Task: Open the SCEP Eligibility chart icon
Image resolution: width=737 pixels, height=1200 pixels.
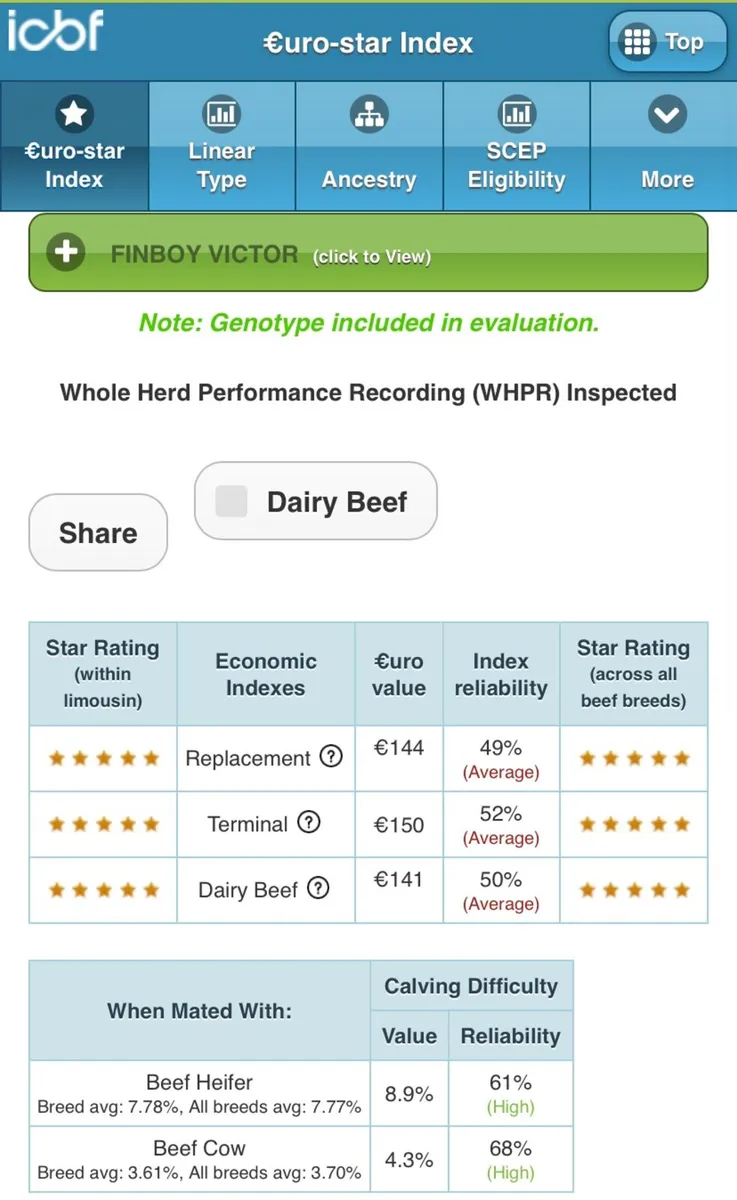Action: pyautogui.click(x=516, y=114)
